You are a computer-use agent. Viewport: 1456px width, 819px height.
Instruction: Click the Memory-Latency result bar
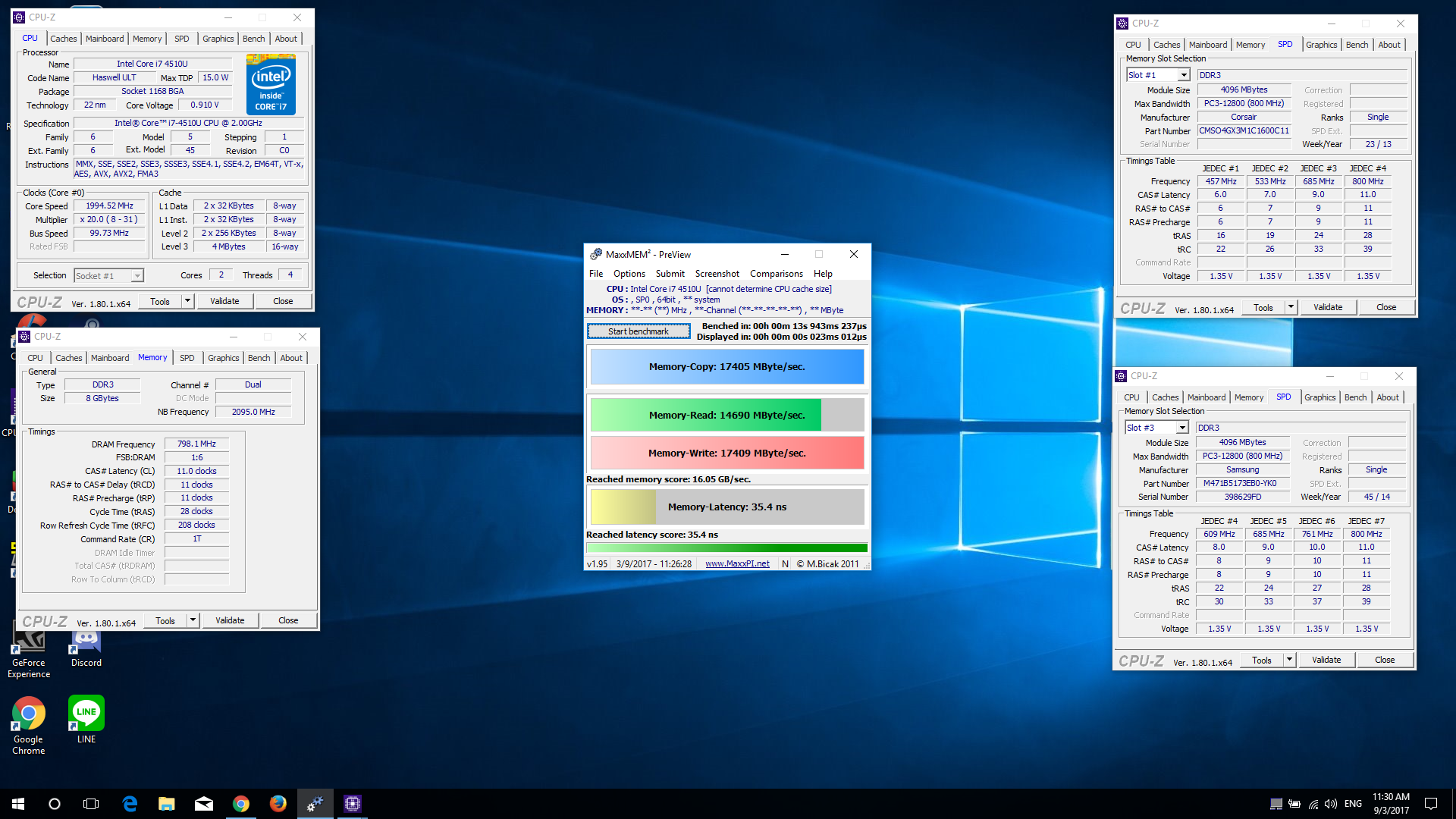727,507
